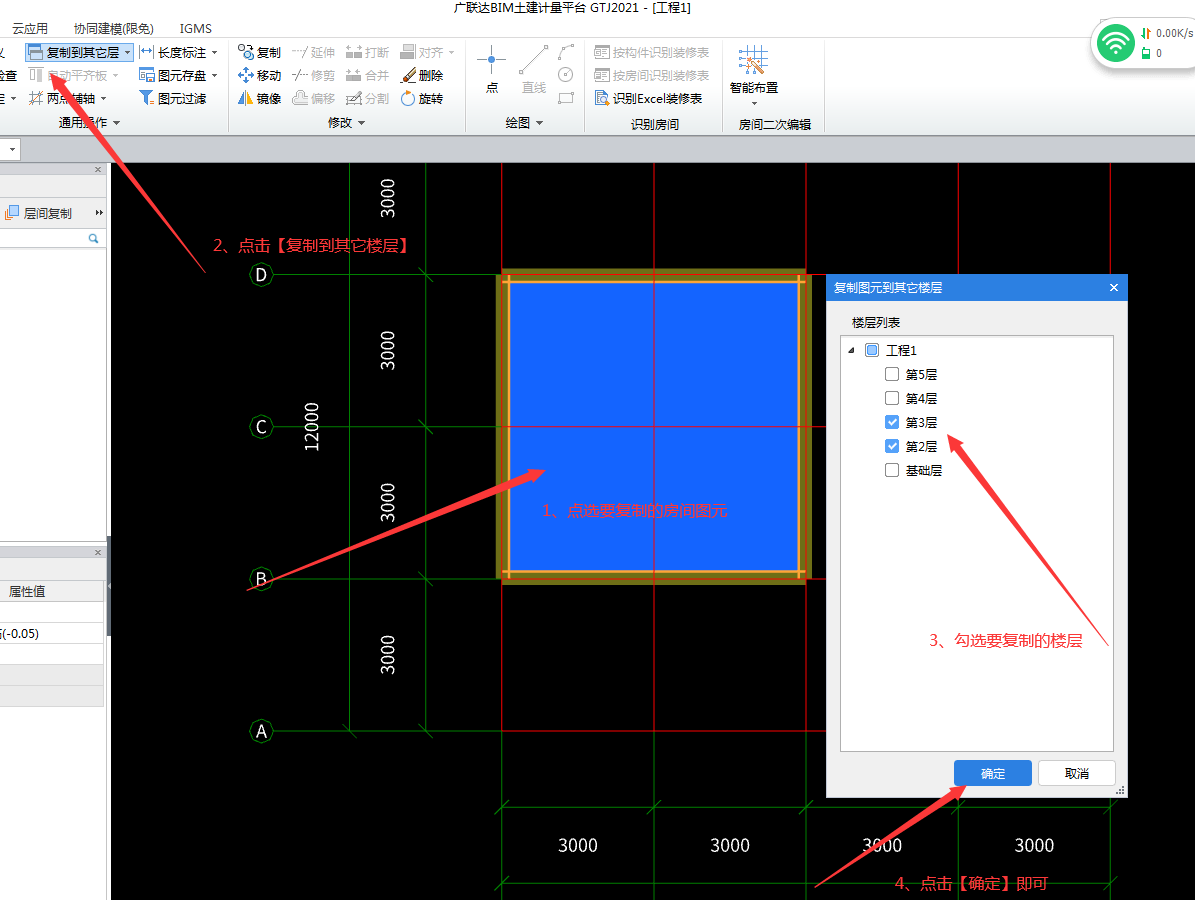Click the 打断 break tool
This screenshot has width=1195, height=900.
pyautogui.click(x=367, y=53)
